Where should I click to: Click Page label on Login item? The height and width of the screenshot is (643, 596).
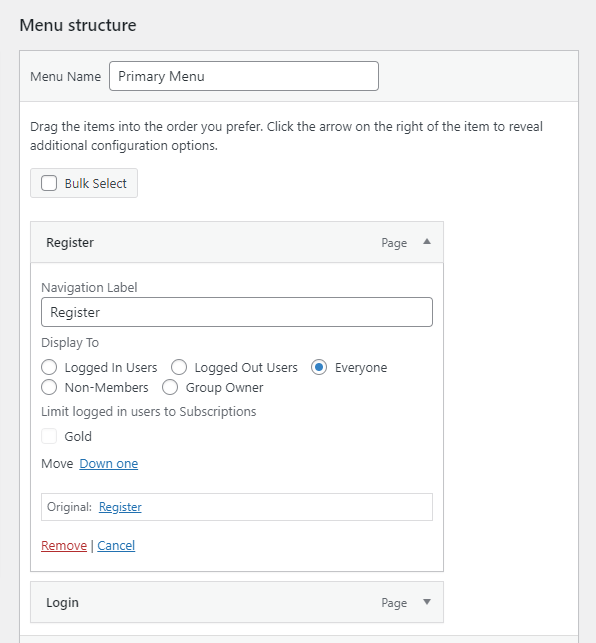[x=394, y=603]
